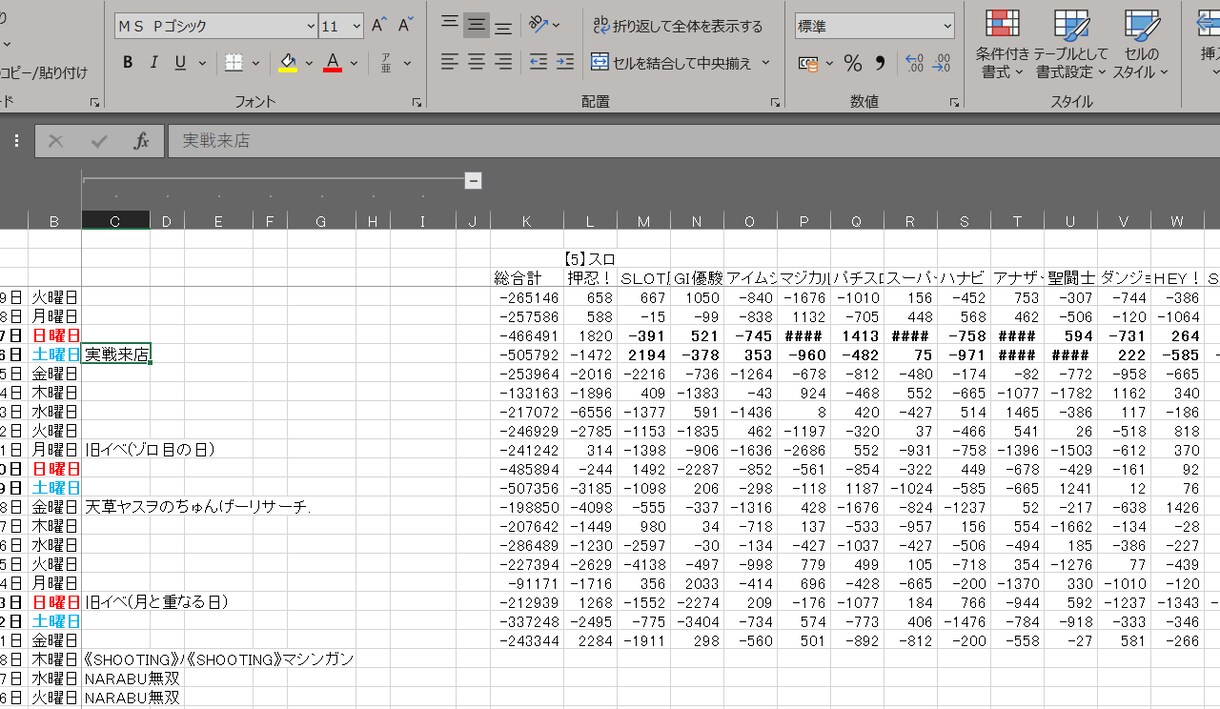Click セルを結合して中央揃え merge button
1220x709 pixels.
[671, 62]
